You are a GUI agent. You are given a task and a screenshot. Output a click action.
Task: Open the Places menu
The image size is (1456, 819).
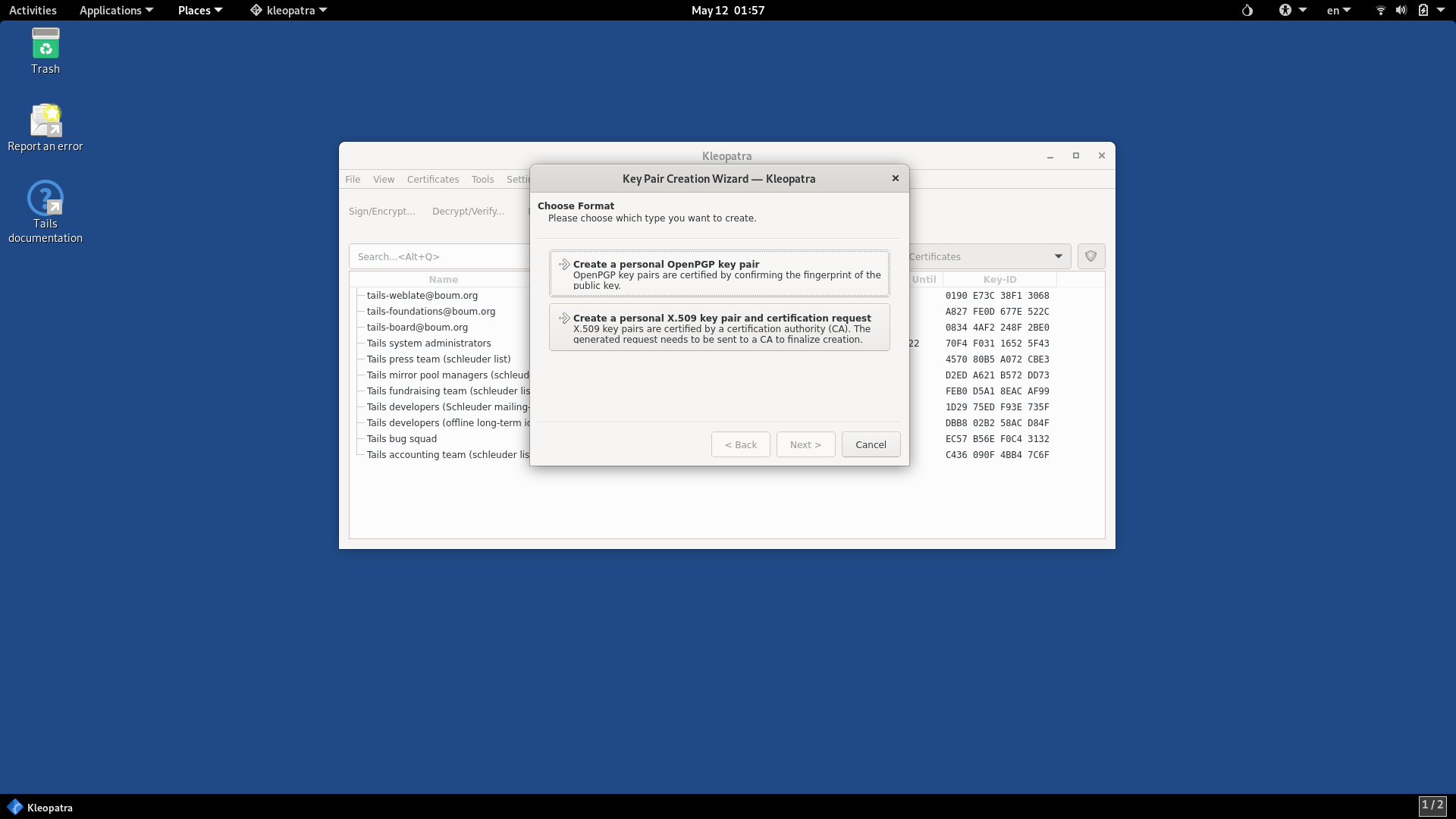[200, 11]
